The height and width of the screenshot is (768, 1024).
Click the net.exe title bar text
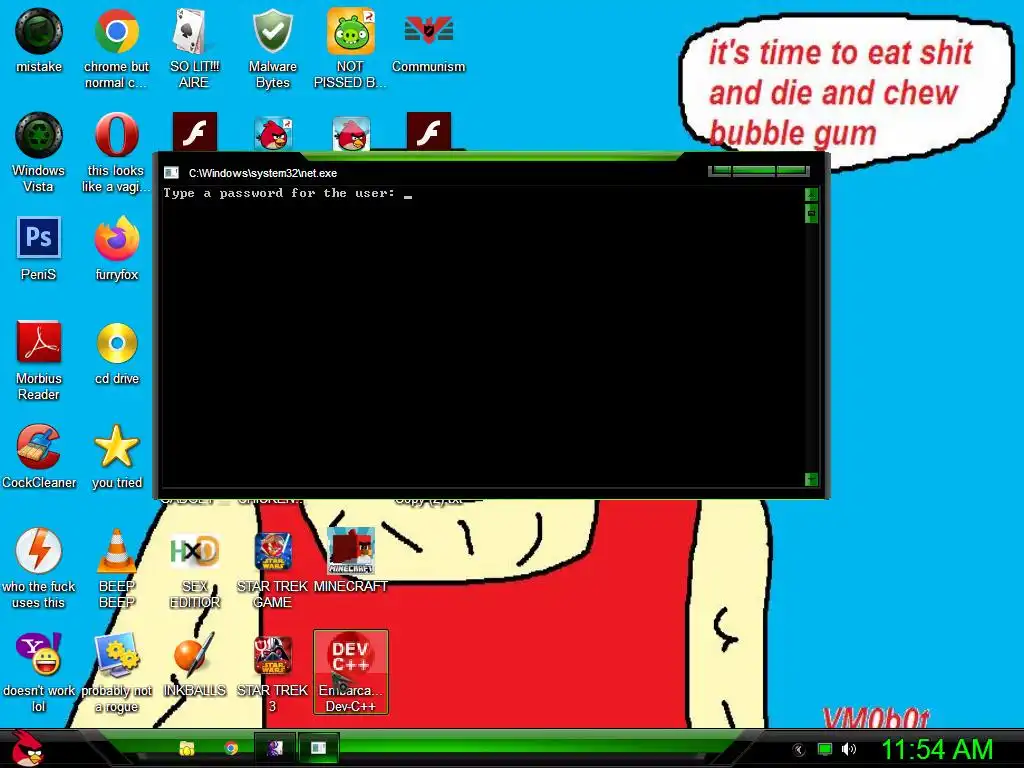(263, 173)
